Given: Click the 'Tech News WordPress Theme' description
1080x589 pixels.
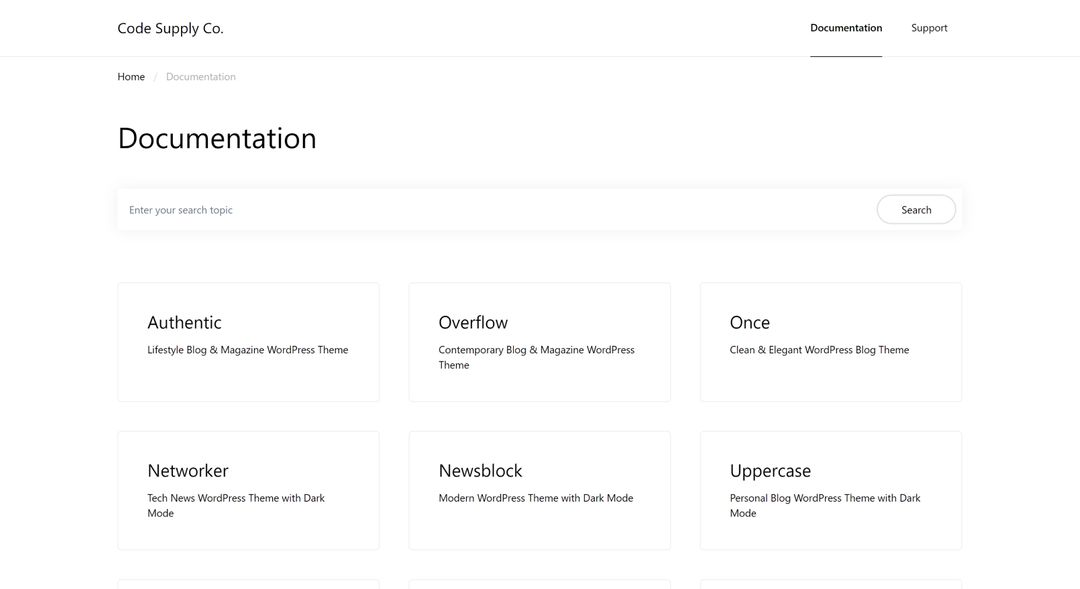Looking at the screenshot, I should point(235,505).
